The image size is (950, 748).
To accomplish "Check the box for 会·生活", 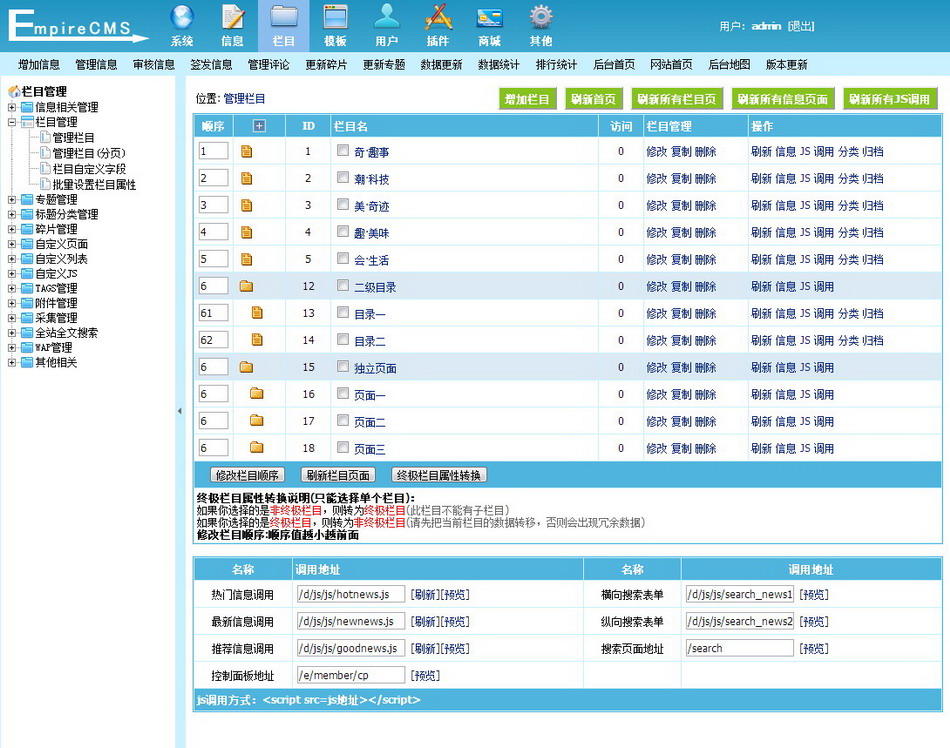I will [x=343, y=258].
